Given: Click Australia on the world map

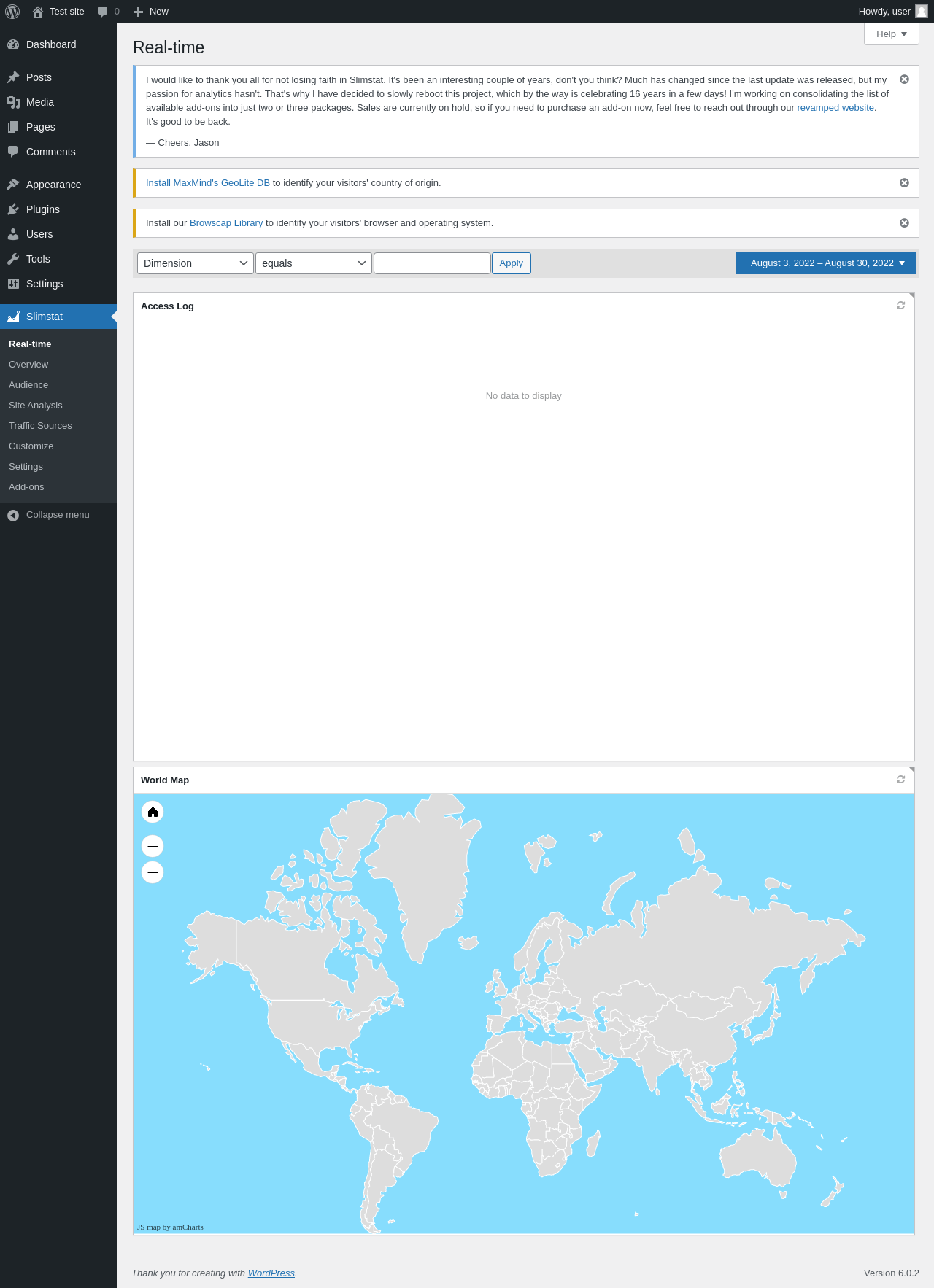Looking at the screenshot, I should tap(757, 1158).
